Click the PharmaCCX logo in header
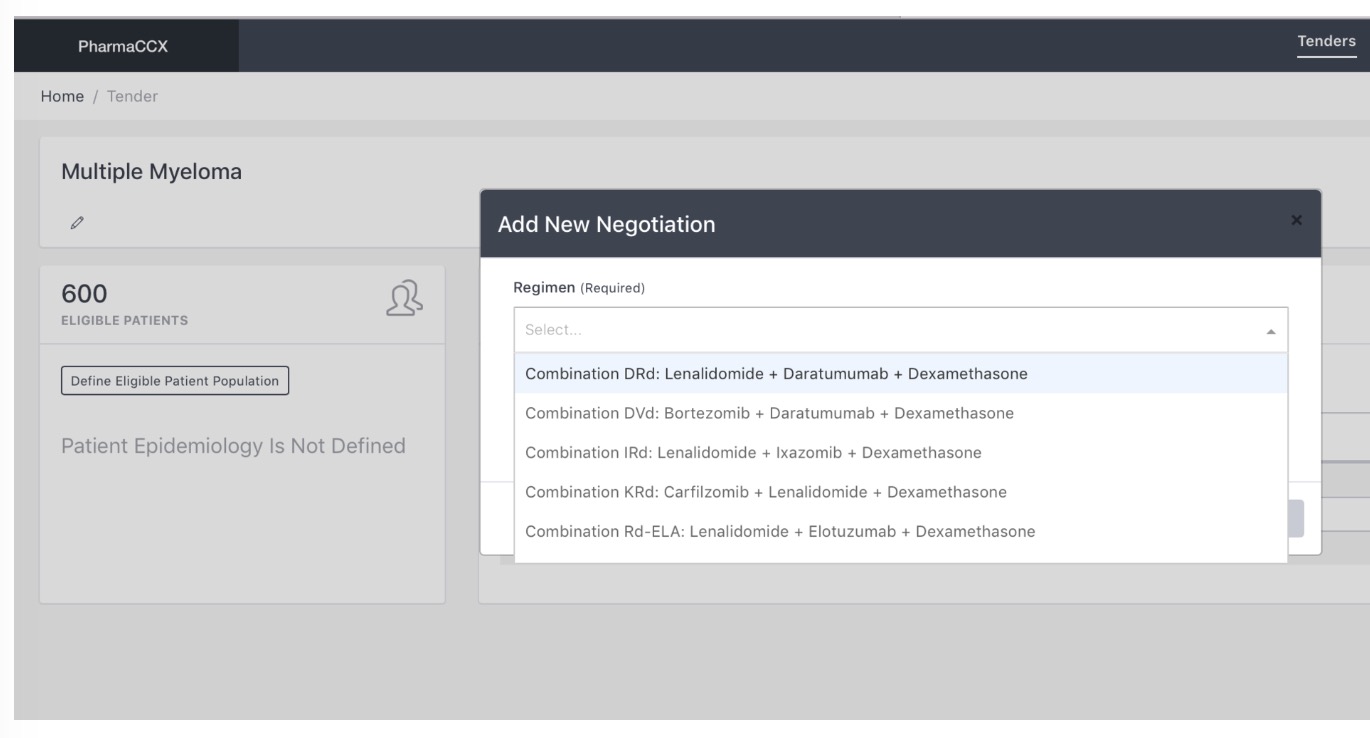Image resolution: width=1370 pixels, height=738 pixels. coord(124,46)
